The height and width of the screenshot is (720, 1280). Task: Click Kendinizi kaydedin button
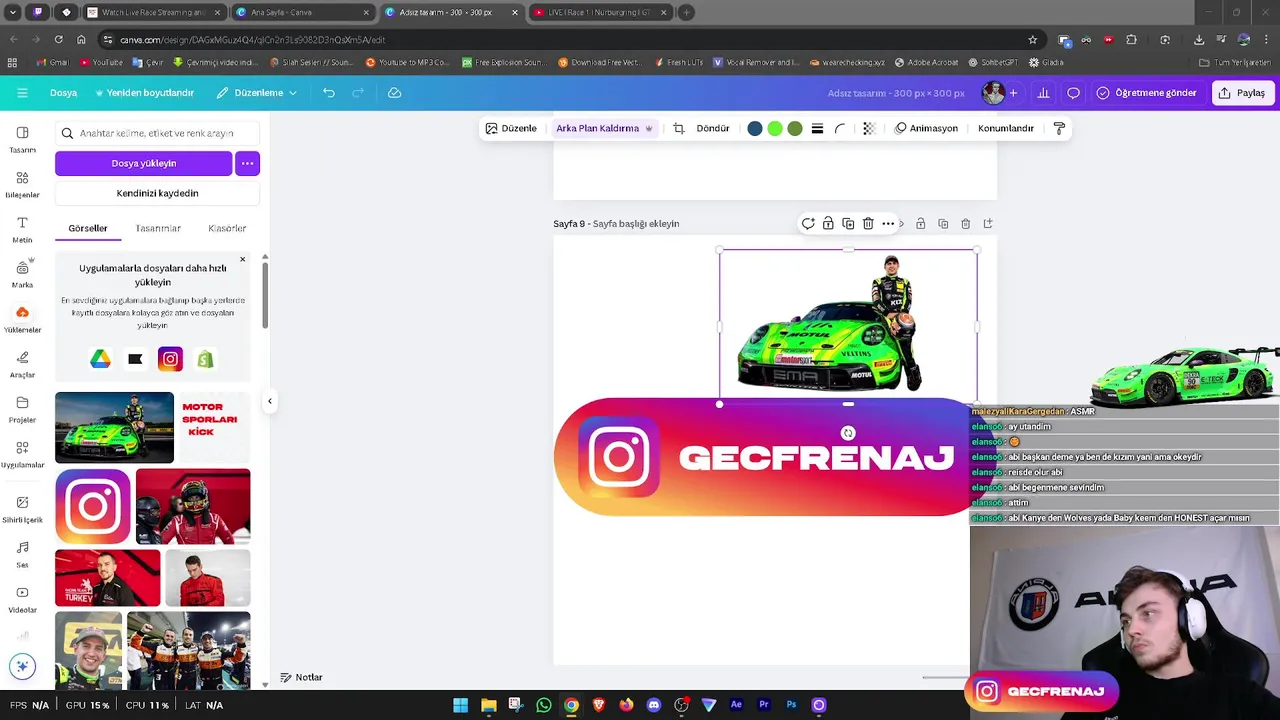pos(157,193)
